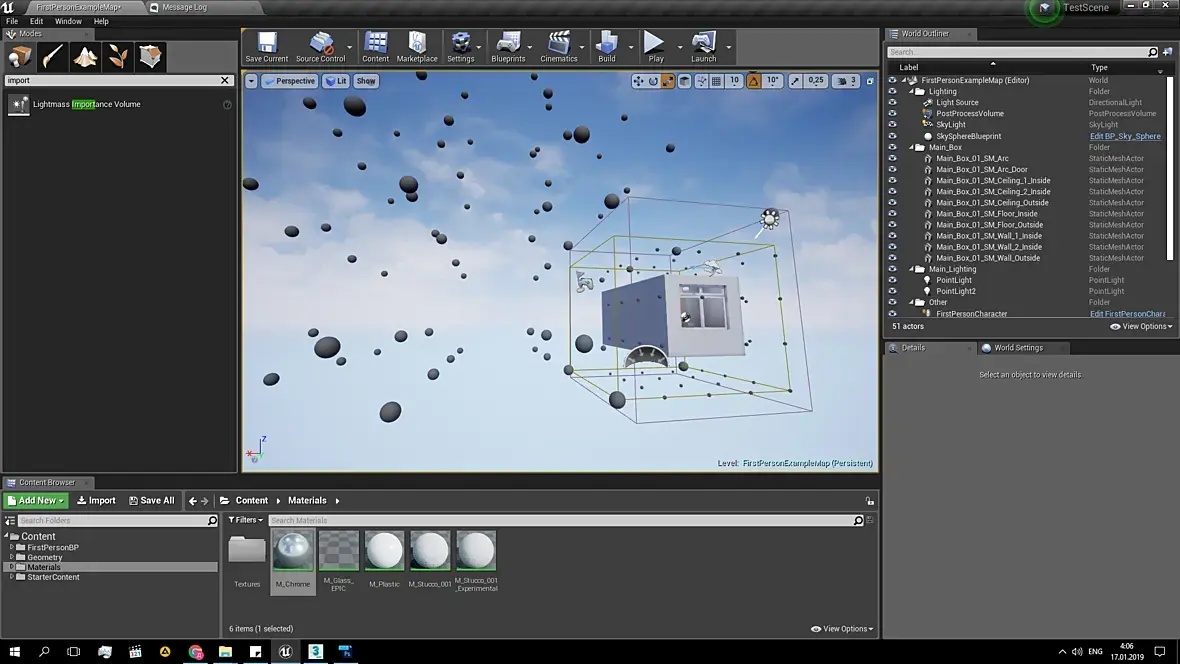The height and width of the screenshot is (664, 1180).
Task: Switch to Foliage mode
Action: 118,57
